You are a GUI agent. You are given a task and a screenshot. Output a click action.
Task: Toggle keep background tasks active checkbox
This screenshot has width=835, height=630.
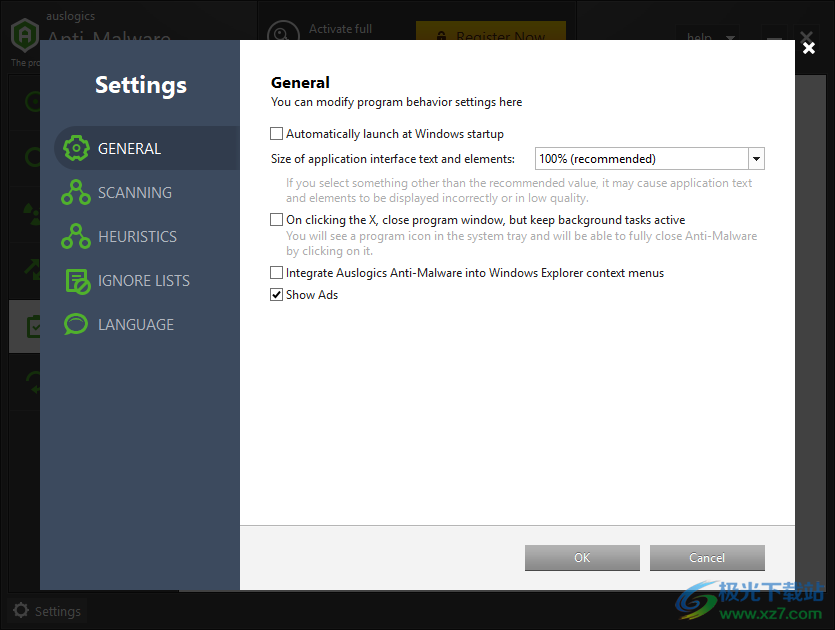pos(276,219)
